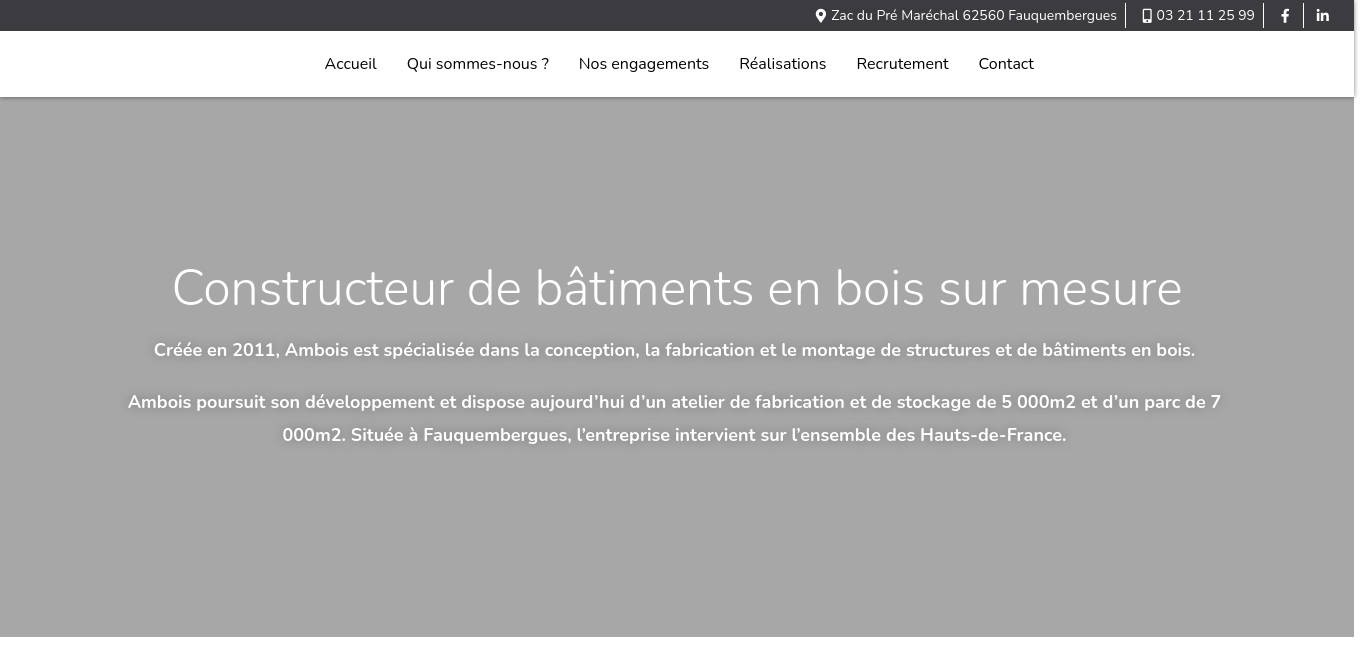The height and width of the screenshot is (651, 1366).
Task: Click the heading Constructeur de bâtiments en bois
Action: [x=677, y=288]
